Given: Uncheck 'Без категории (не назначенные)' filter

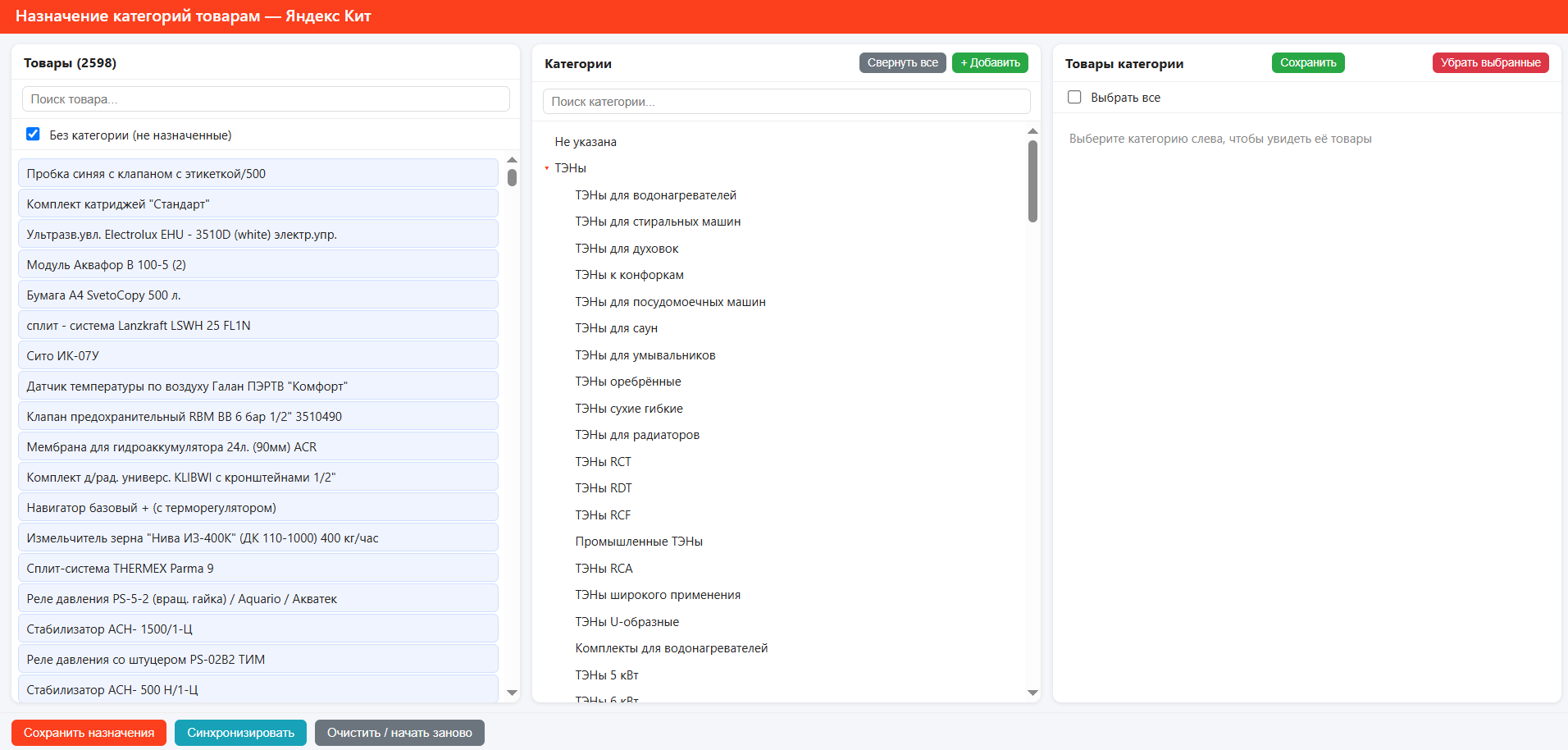Looking at the screenshot, I should point(33,134).
